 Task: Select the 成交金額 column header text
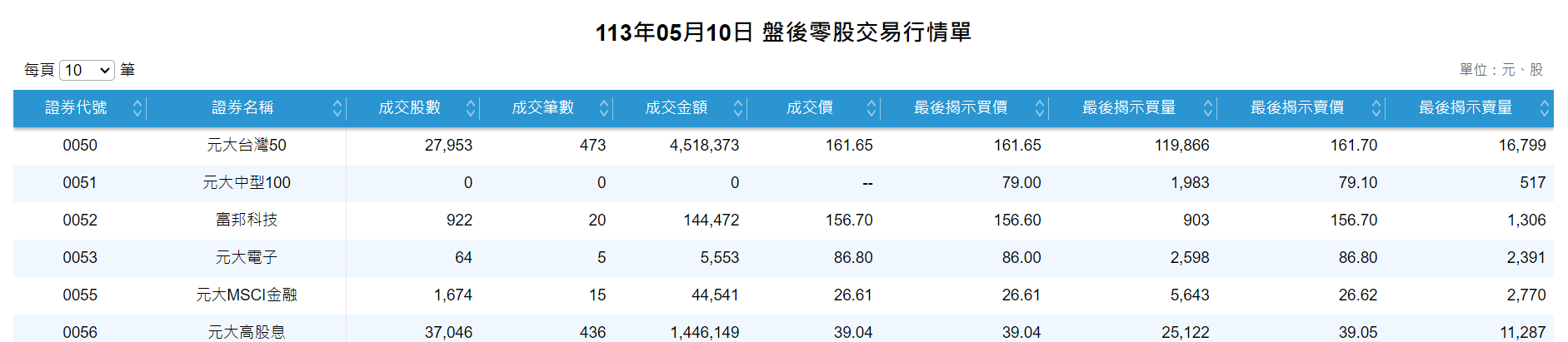(676, 108)
